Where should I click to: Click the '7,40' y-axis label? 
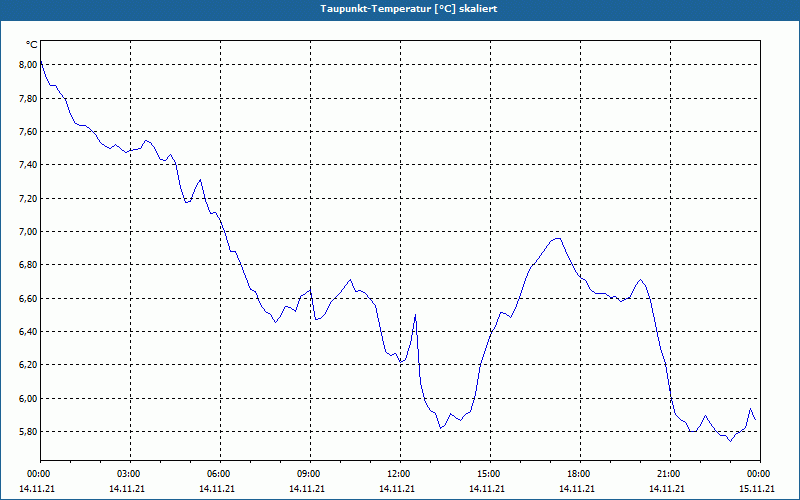coord(29,165)
